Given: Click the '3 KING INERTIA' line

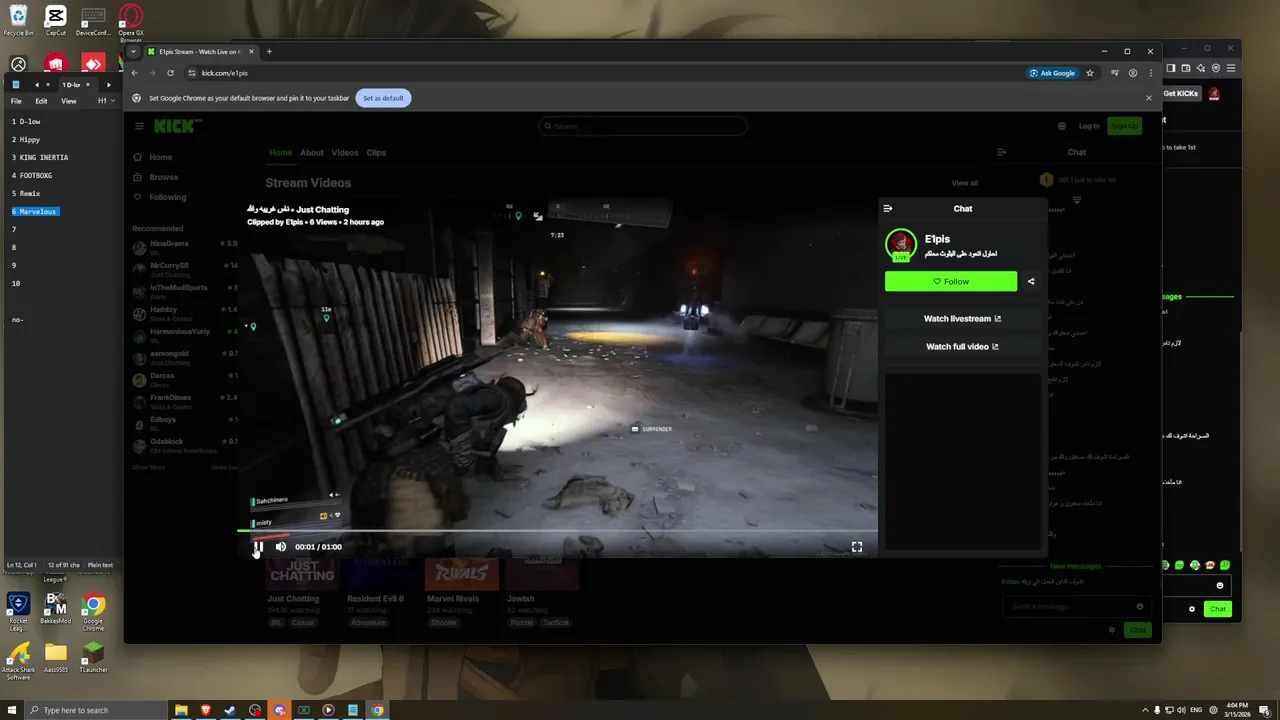Looking at the screenshot, I should (40, 158).
